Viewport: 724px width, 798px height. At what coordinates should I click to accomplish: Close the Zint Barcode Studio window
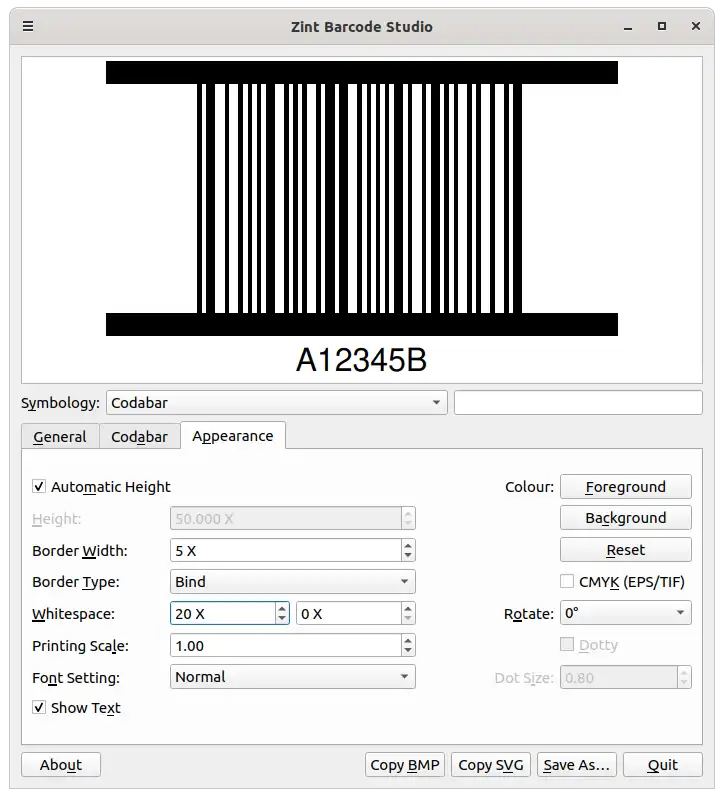point(696,26)
